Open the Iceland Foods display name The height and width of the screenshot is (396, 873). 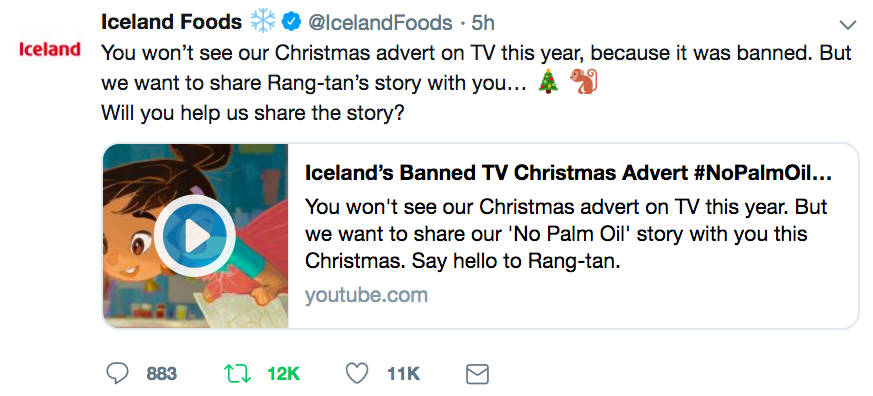[x=171, y=22]
